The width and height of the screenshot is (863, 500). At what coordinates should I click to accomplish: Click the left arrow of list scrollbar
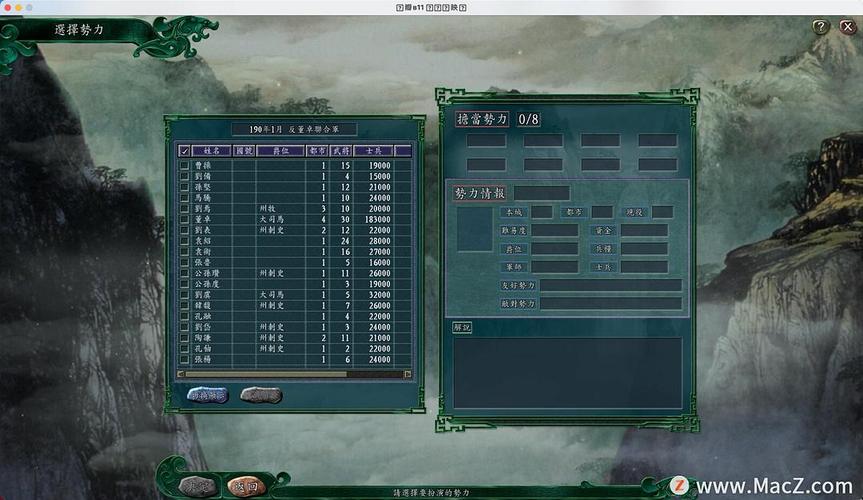[x=181, y=374]
